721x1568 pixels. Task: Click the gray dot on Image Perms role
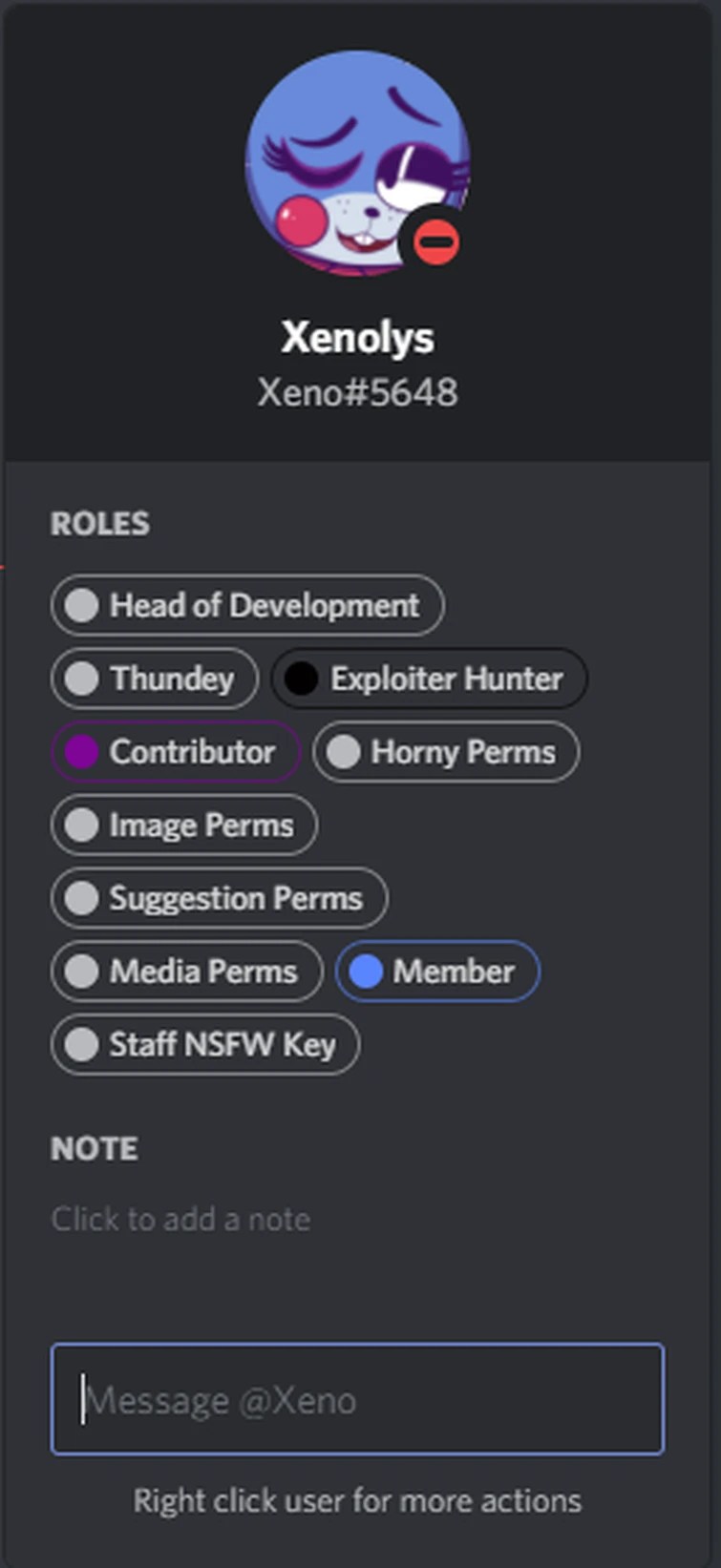point(82,826)
